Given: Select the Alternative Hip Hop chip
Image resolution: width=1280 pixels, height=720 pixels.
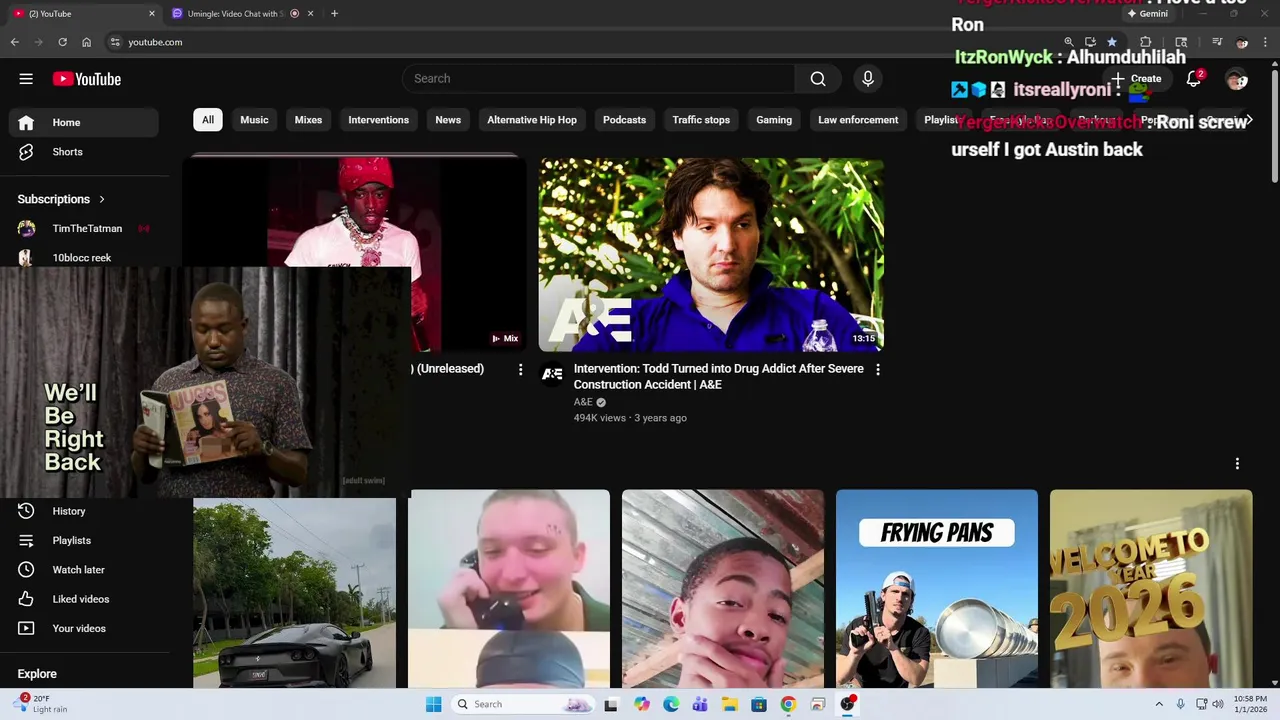Looking at the screenshot, I should click(x=532, y=120).
